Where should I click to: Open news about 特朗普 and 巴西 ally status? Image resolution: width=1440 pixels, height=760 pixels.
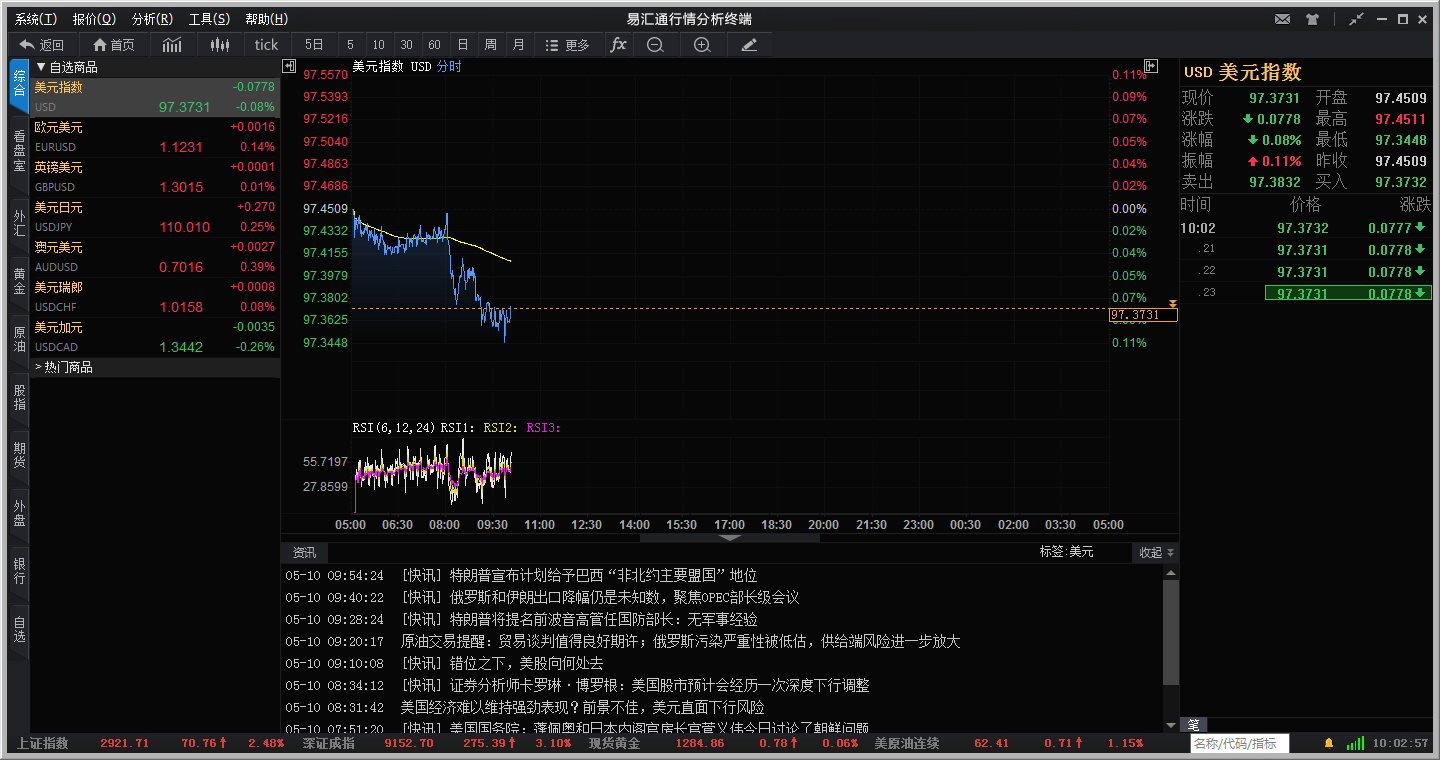(603, 575)
